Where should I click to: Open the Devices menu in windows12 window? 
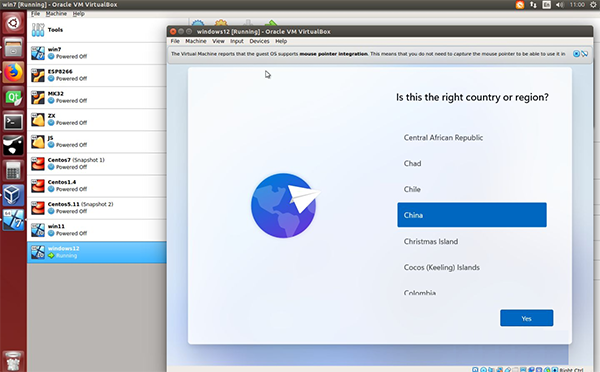click(259, 41)
